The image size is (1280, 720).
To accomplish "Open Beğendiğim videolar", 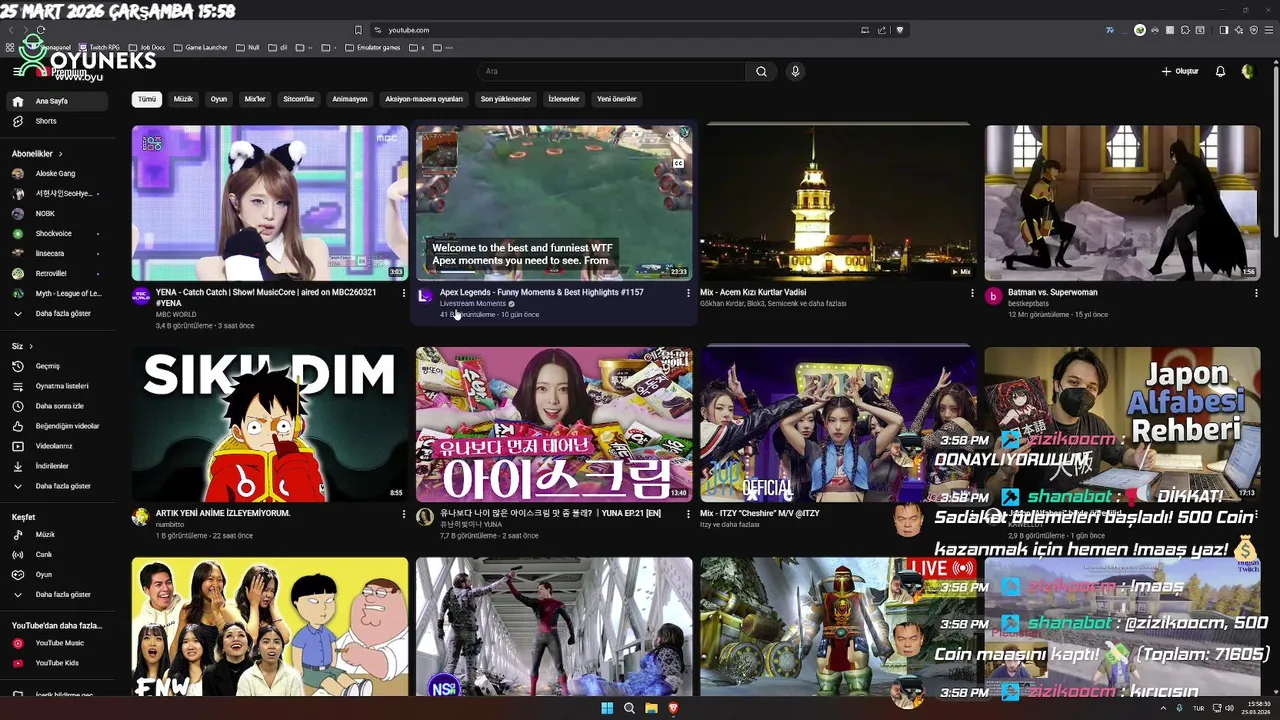I will (57, 426).
